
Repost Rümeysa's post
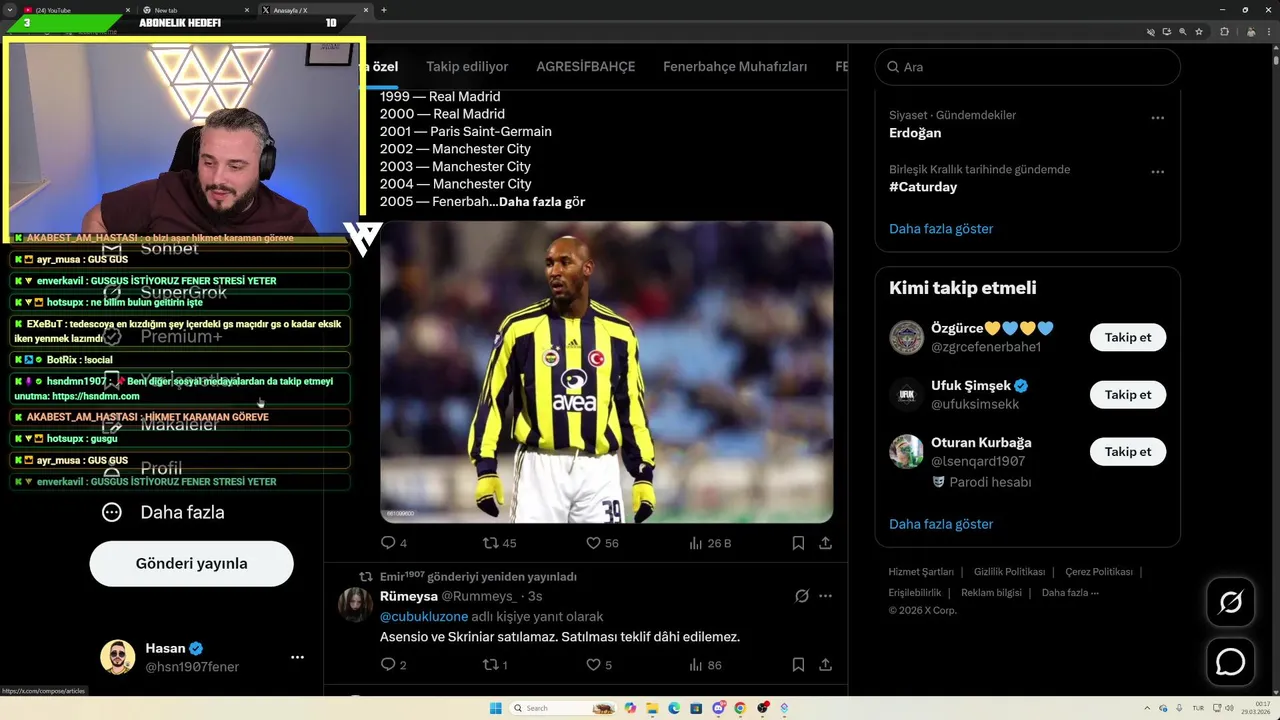(495, 664)
